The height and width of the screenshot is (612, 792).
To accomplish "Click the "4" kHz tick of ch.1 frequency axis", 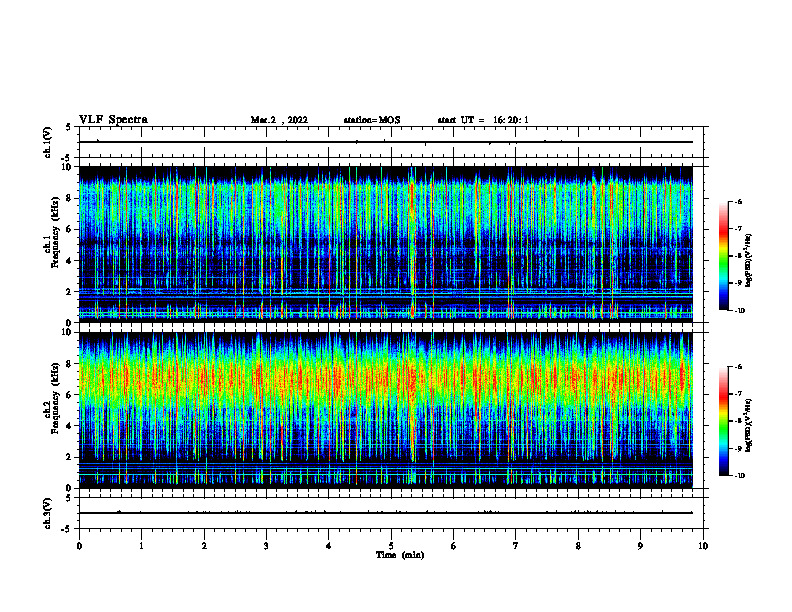I will pos(69,261).
